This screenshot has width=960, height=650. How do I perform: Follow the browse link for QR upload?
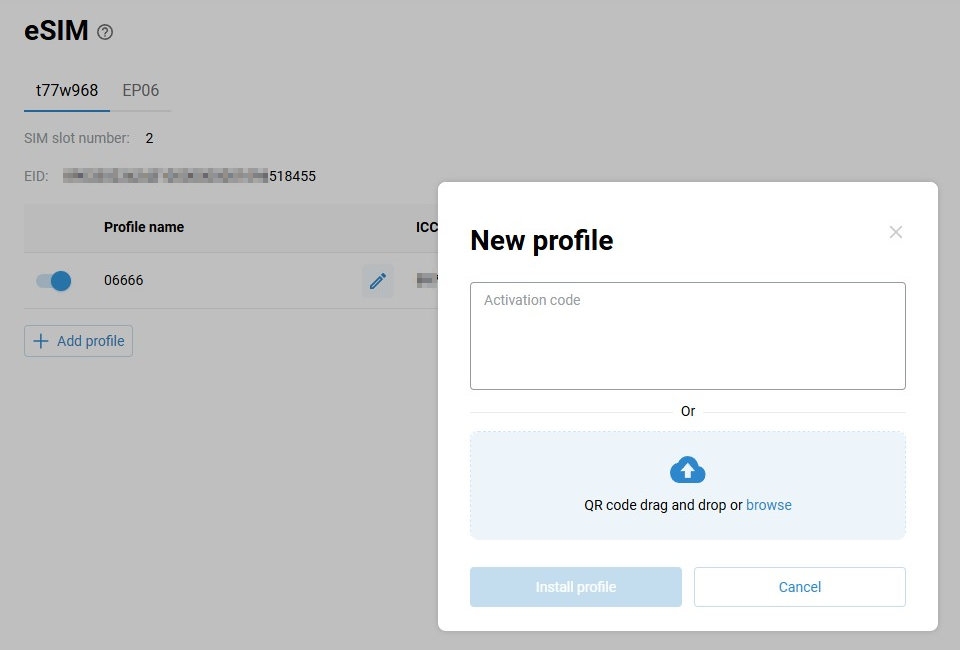pyautogui.click(x=769, y=505)
